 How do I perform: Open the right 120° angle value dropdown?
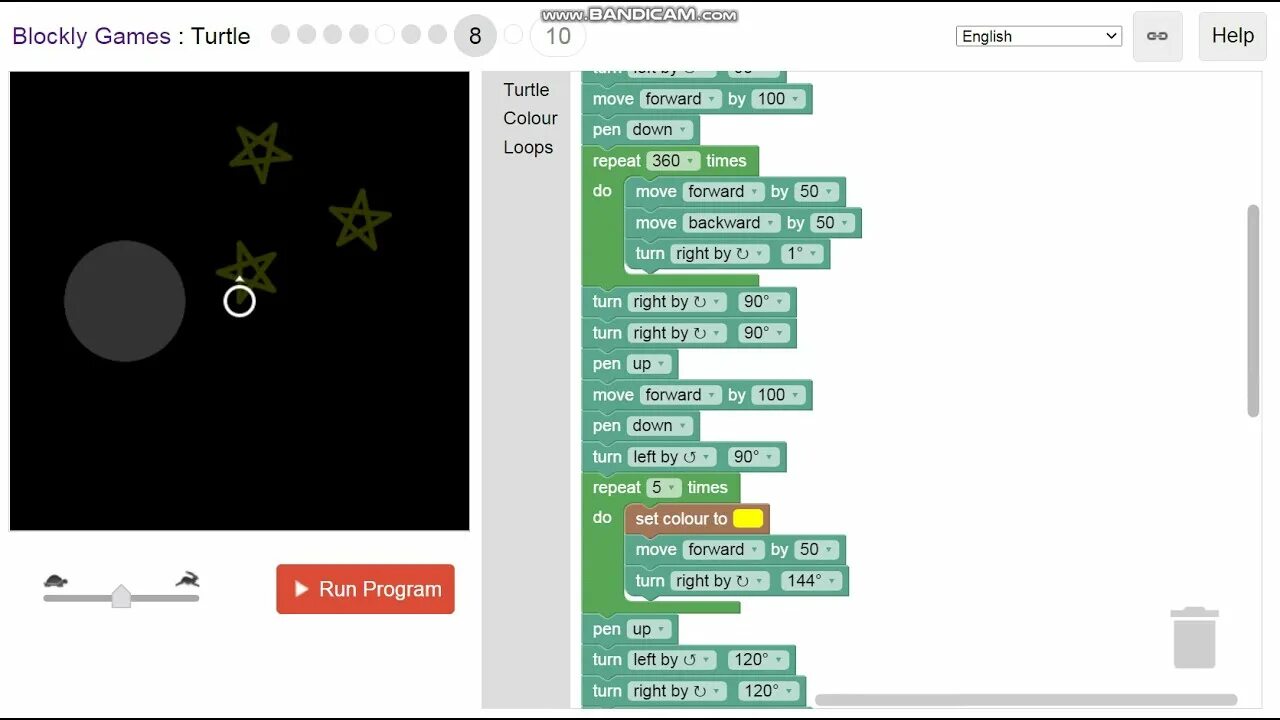(768, 691)
